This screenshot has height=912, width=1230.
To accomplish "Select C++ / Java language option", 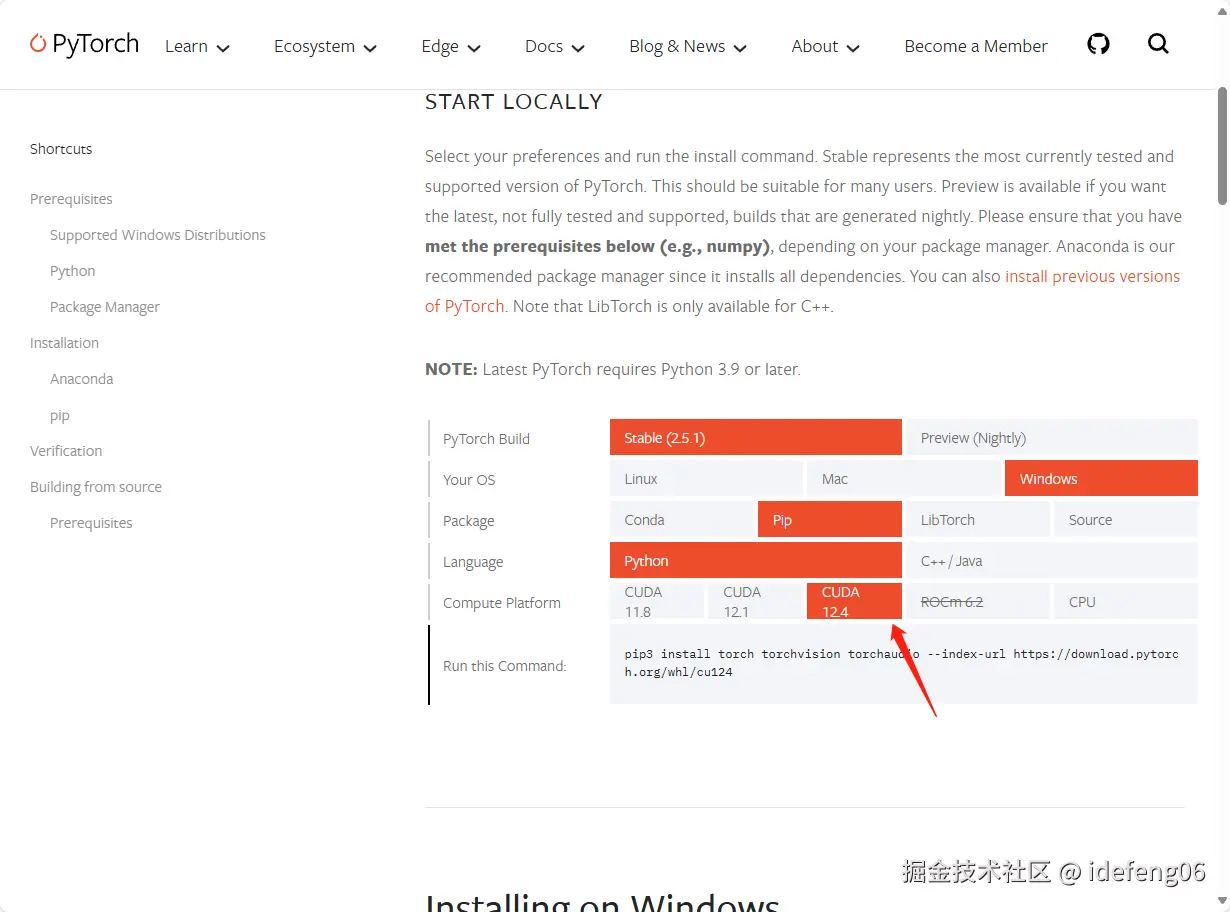I will pyautogui.click(x=1051, y=560).
